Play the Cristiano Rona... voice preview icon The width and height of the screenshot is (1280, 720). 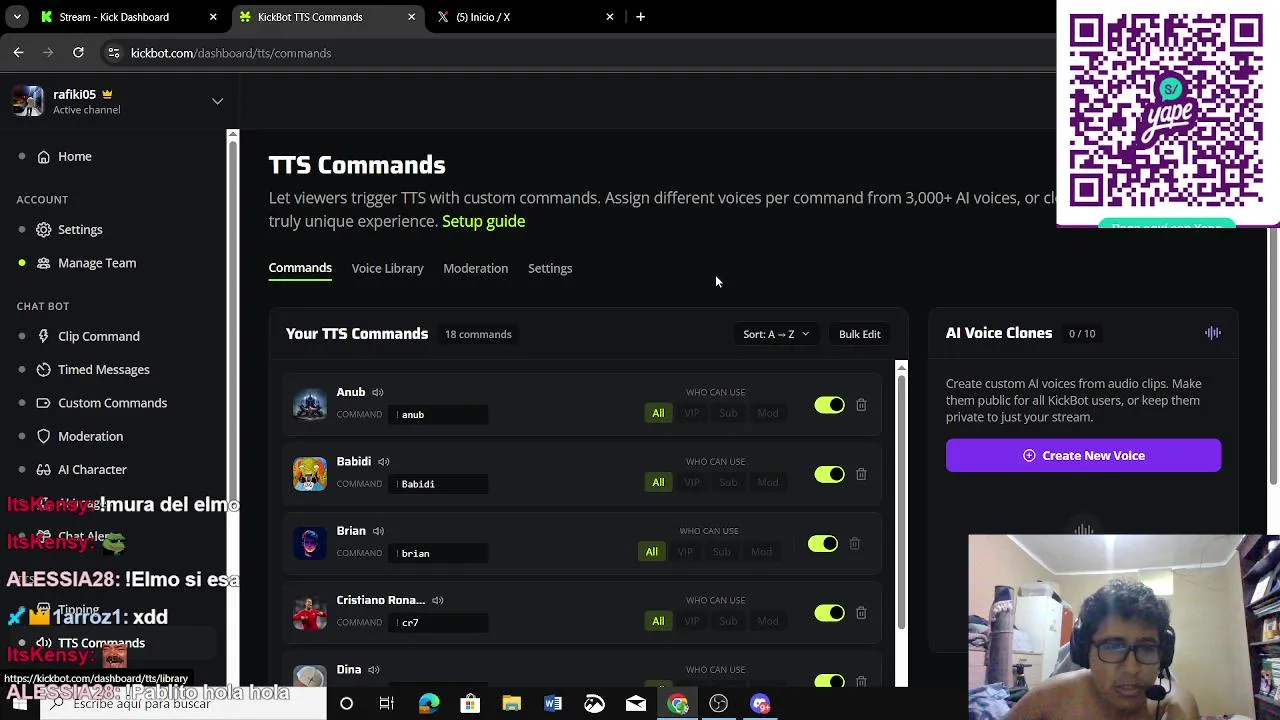point(437,601)
